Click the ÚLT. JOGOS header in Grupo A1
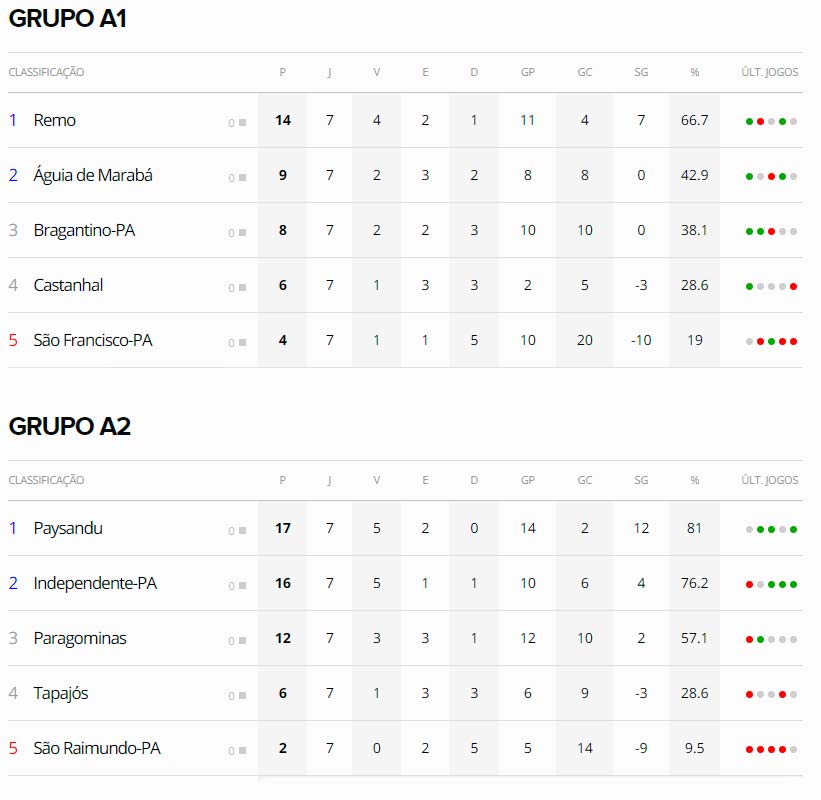The height and width of the screenshot is (800, 821). point(770,72)
